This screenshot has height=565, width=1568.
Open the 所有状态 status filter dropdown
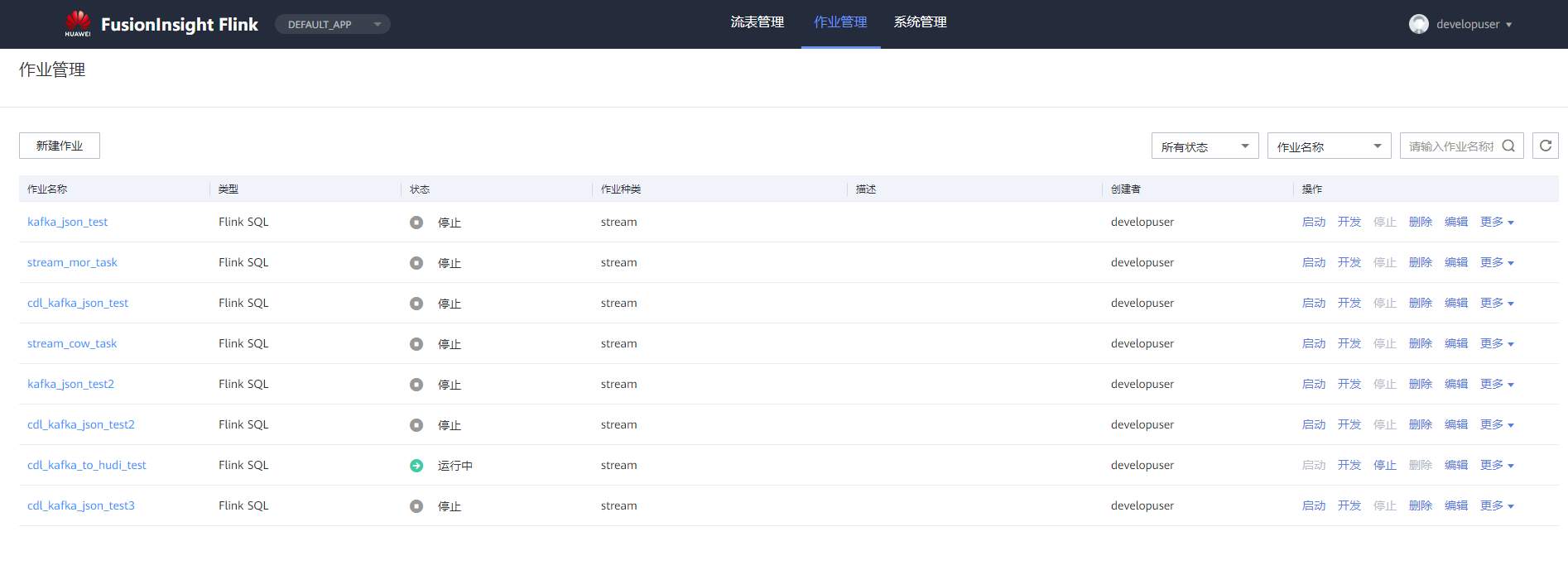click(1205, 146)
